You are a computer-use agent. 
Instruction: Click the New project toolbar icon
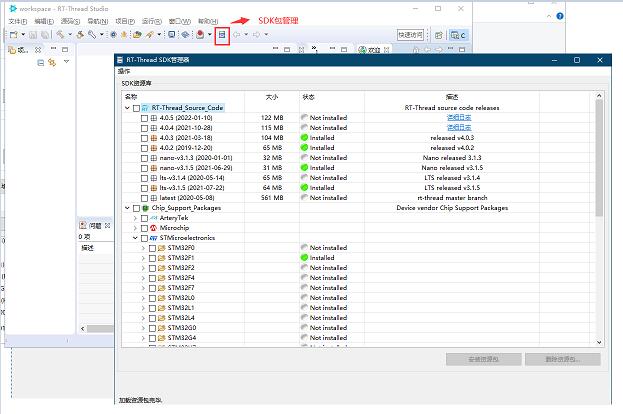click(14, 35)
